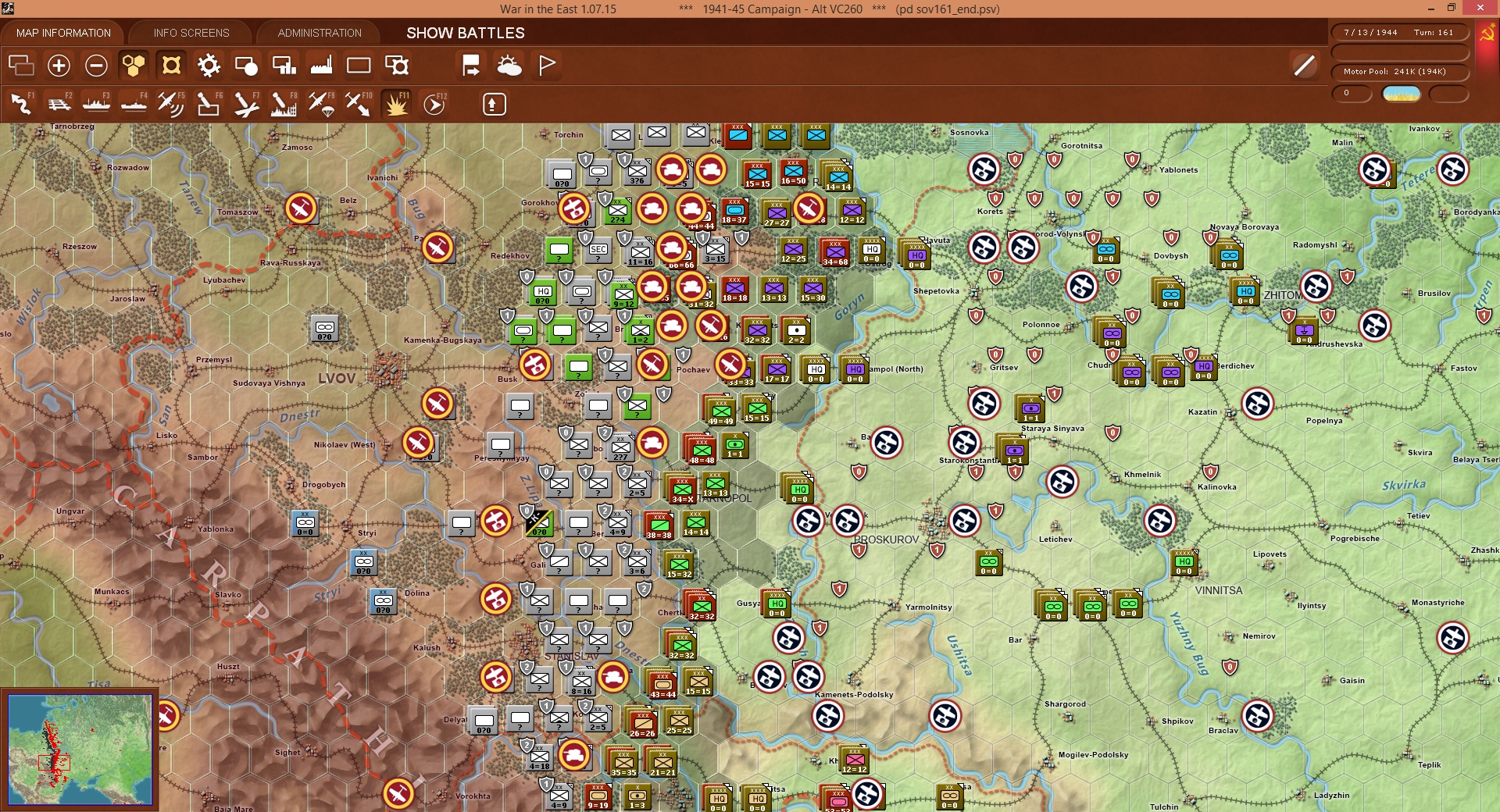Click the minimap overview thumbnail

pyautogui.click(x=80, y=750)
